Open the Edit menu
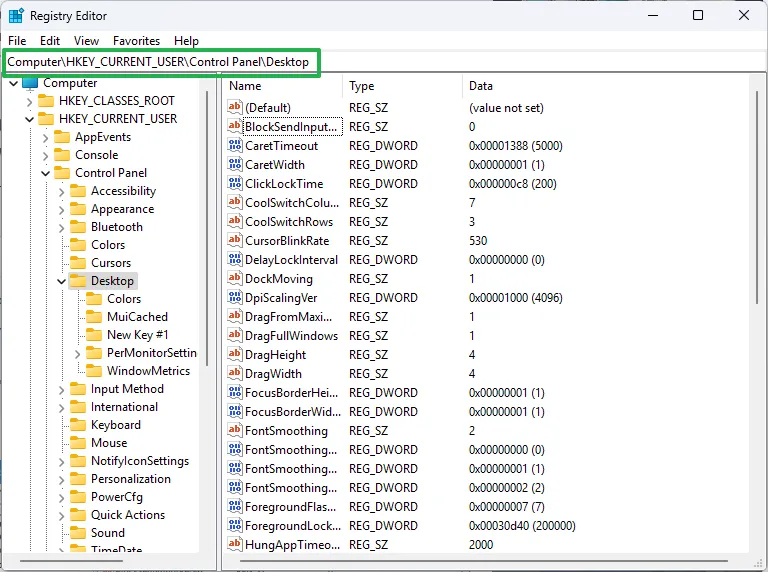 click(x=50, y=41)
